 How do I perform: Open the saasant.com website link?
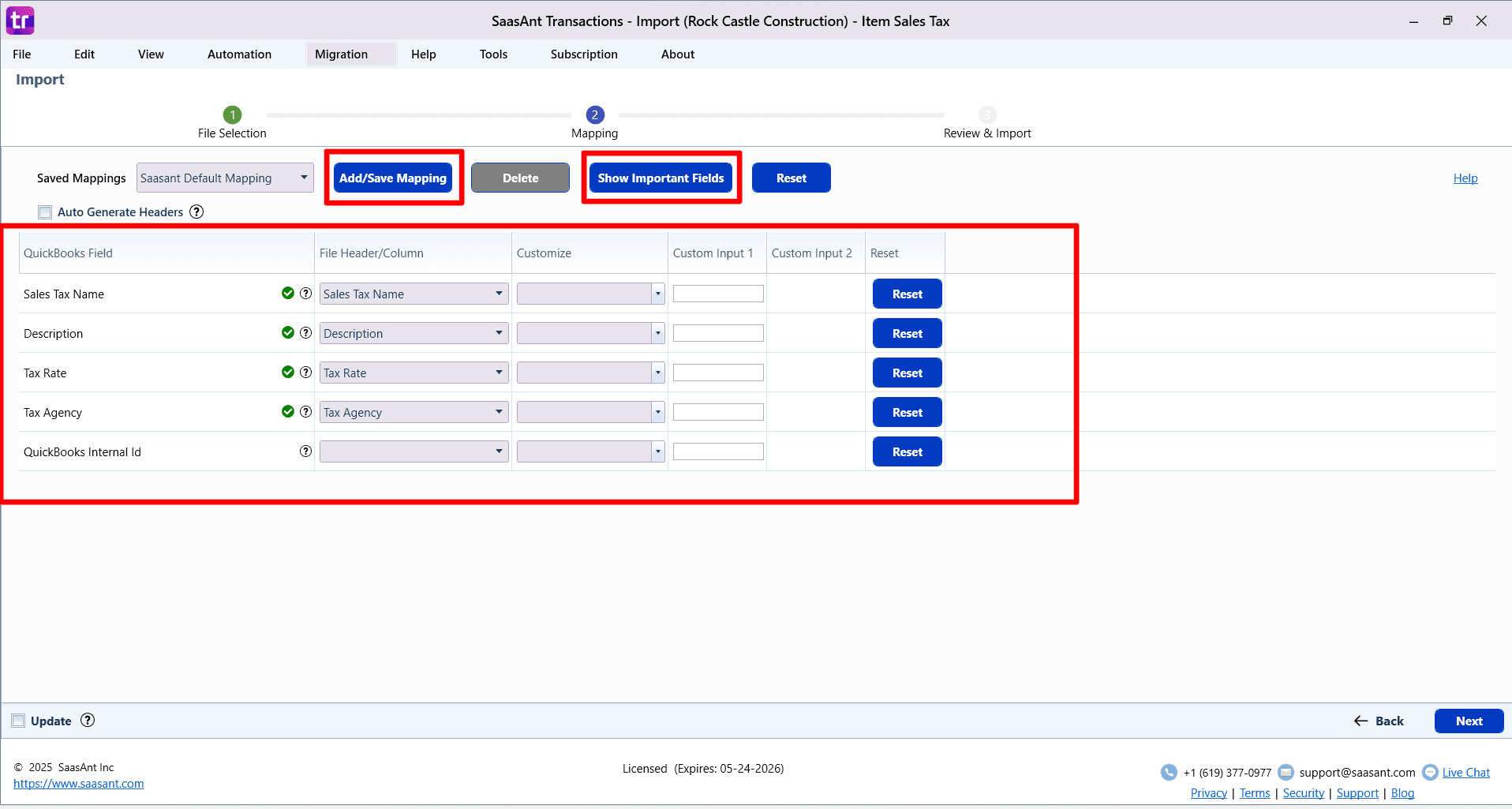[x=79, y=784]
